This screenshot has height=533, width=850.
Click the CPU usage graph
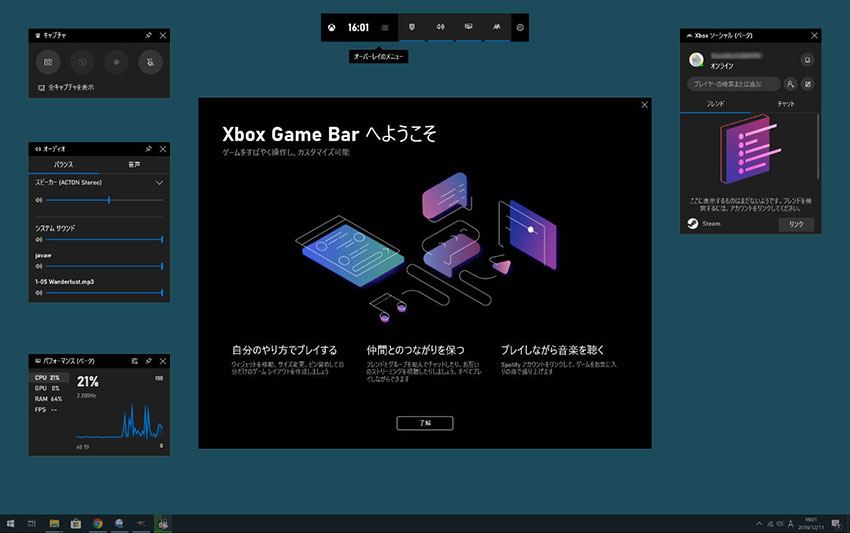click(119, 420)
